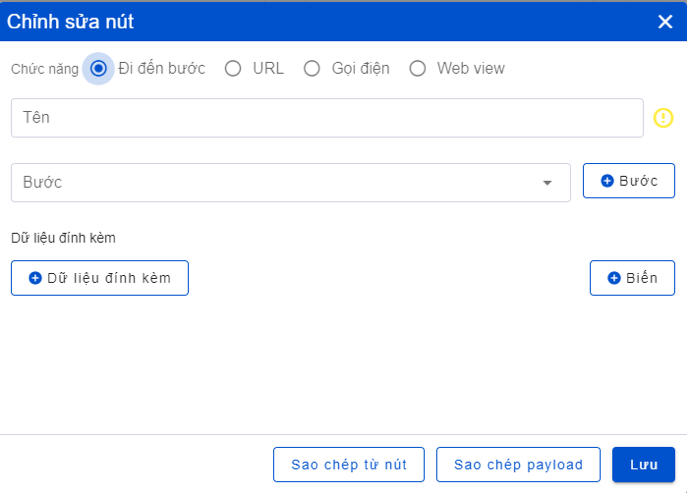Choose the Web view radio option

(x=417, y=68)
